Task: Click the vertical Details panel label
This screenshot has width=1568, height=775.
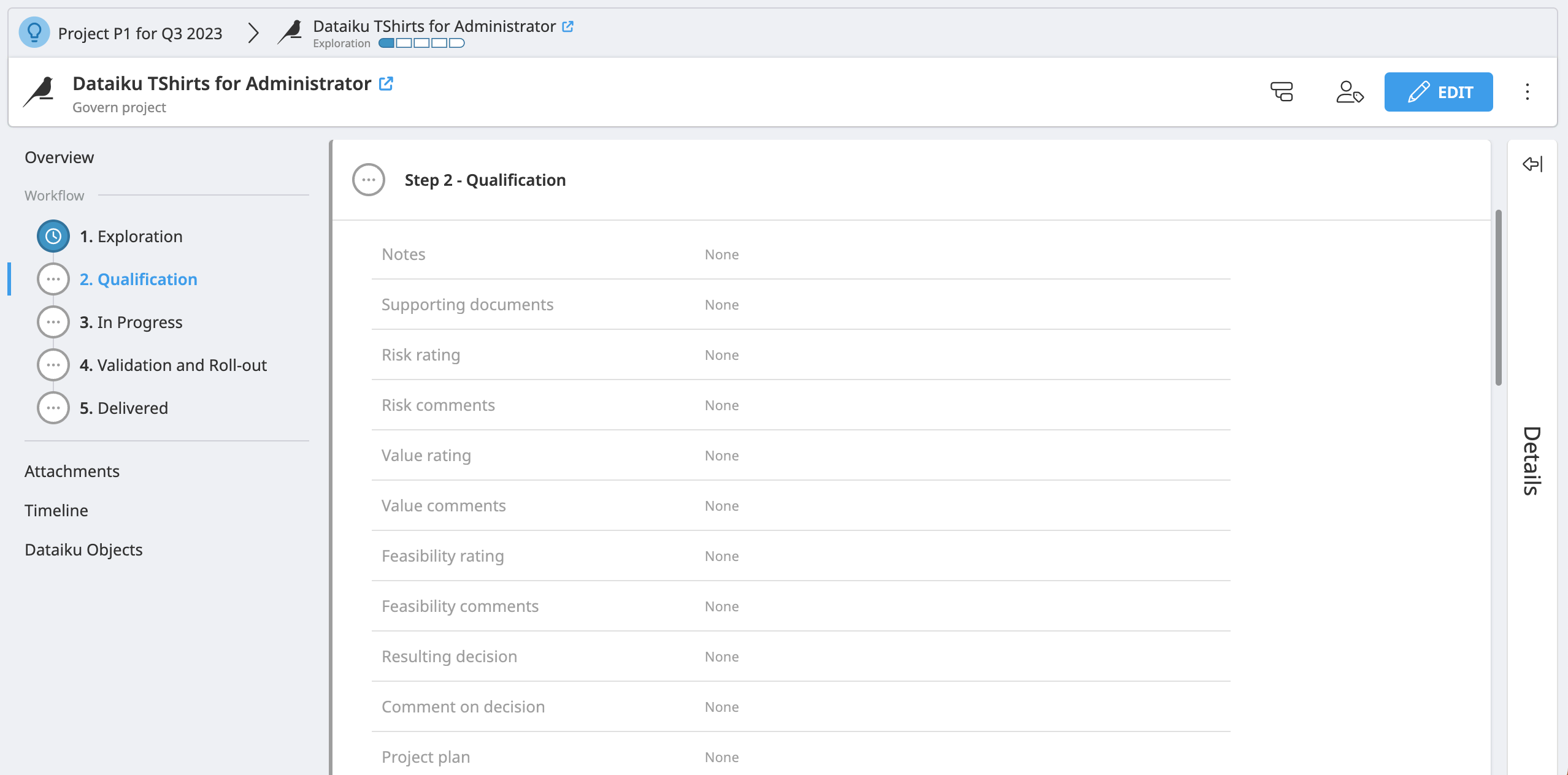Action: (1532, 461)
